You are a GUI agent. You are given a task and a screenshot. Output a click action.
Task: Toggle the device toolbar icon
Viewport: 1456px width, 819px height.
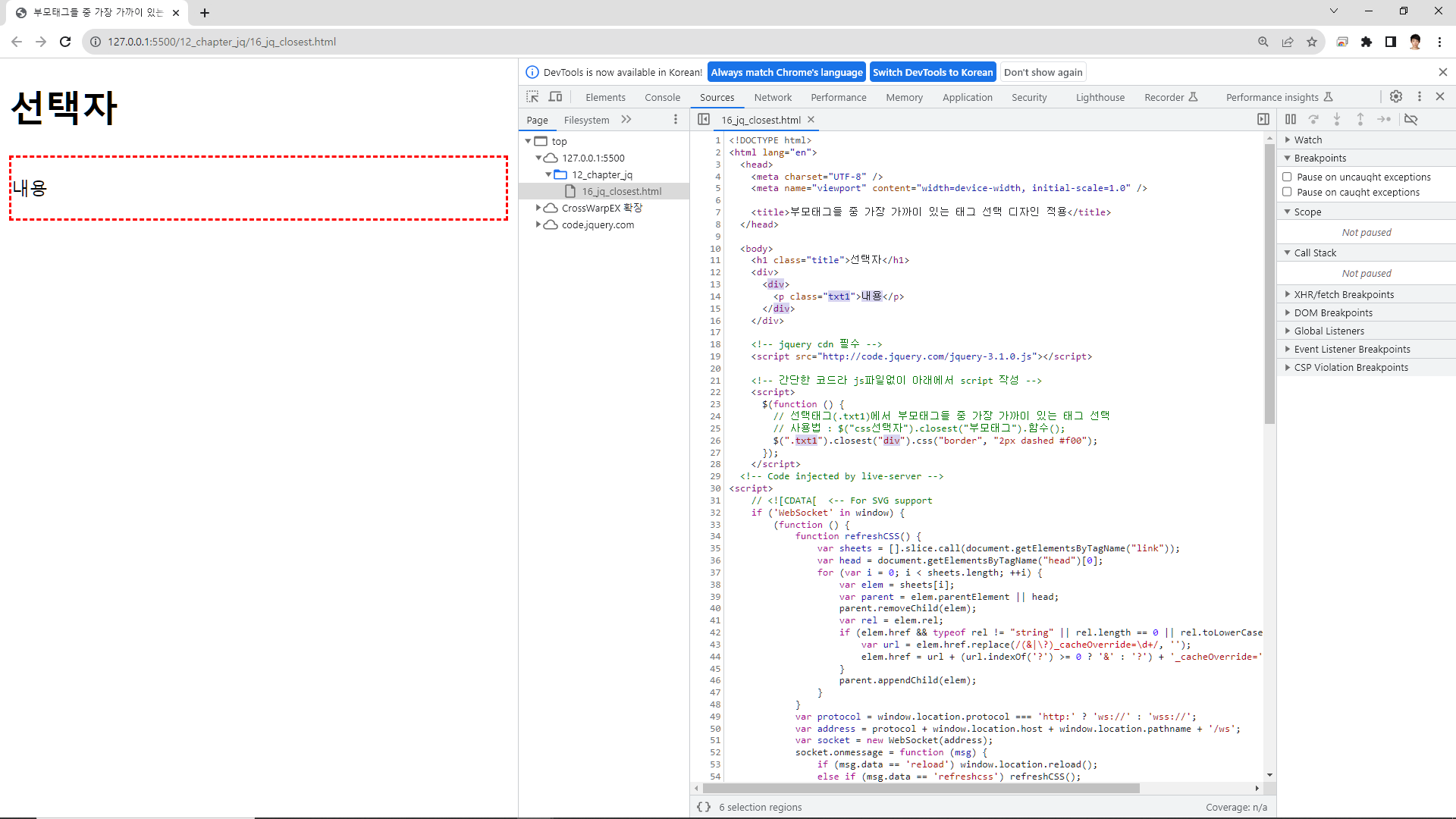click(x=556, y=97)
